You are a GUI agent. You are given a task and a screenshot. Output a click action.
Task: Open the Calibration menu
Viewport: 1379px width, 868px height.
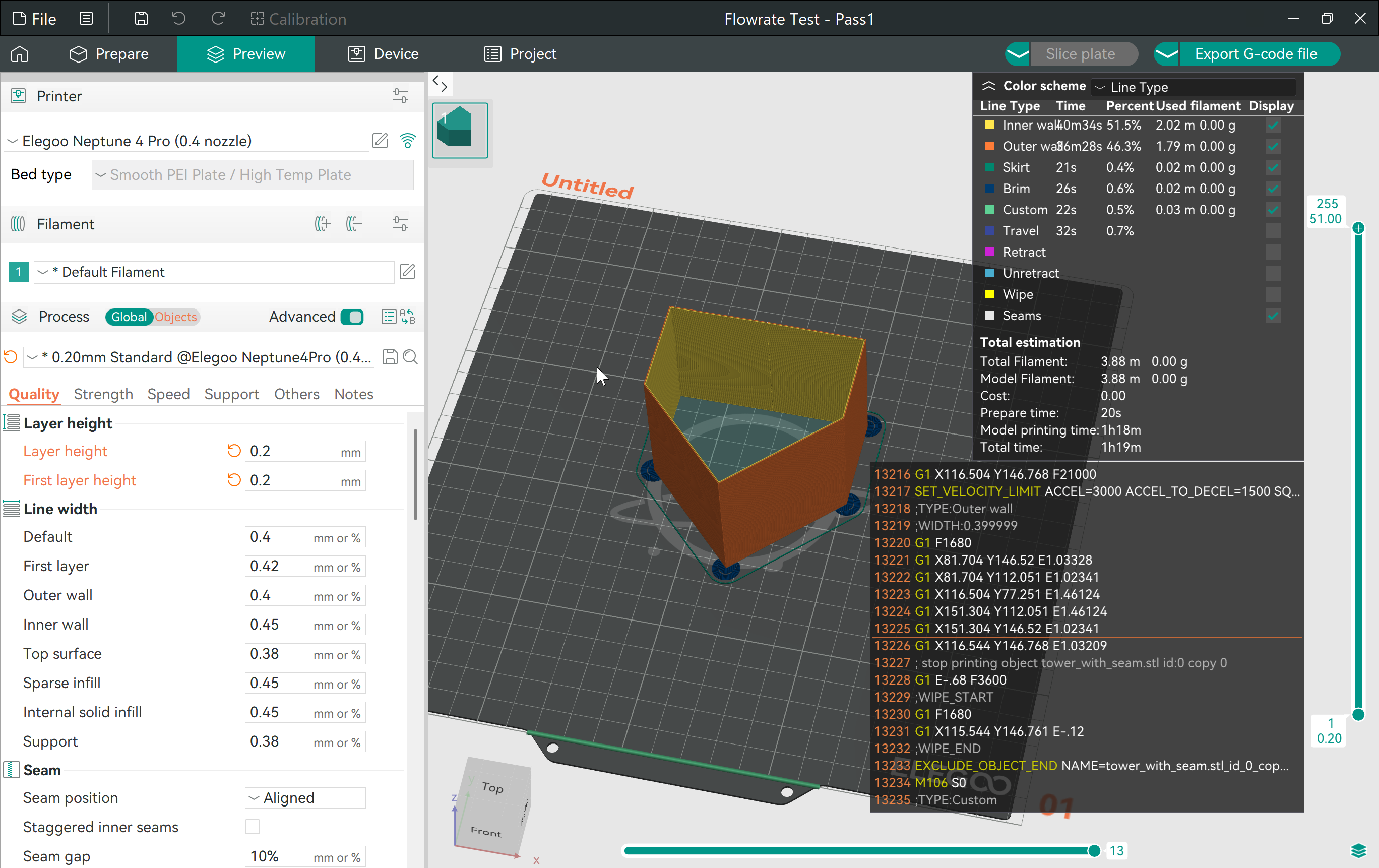tap(298, 19)
